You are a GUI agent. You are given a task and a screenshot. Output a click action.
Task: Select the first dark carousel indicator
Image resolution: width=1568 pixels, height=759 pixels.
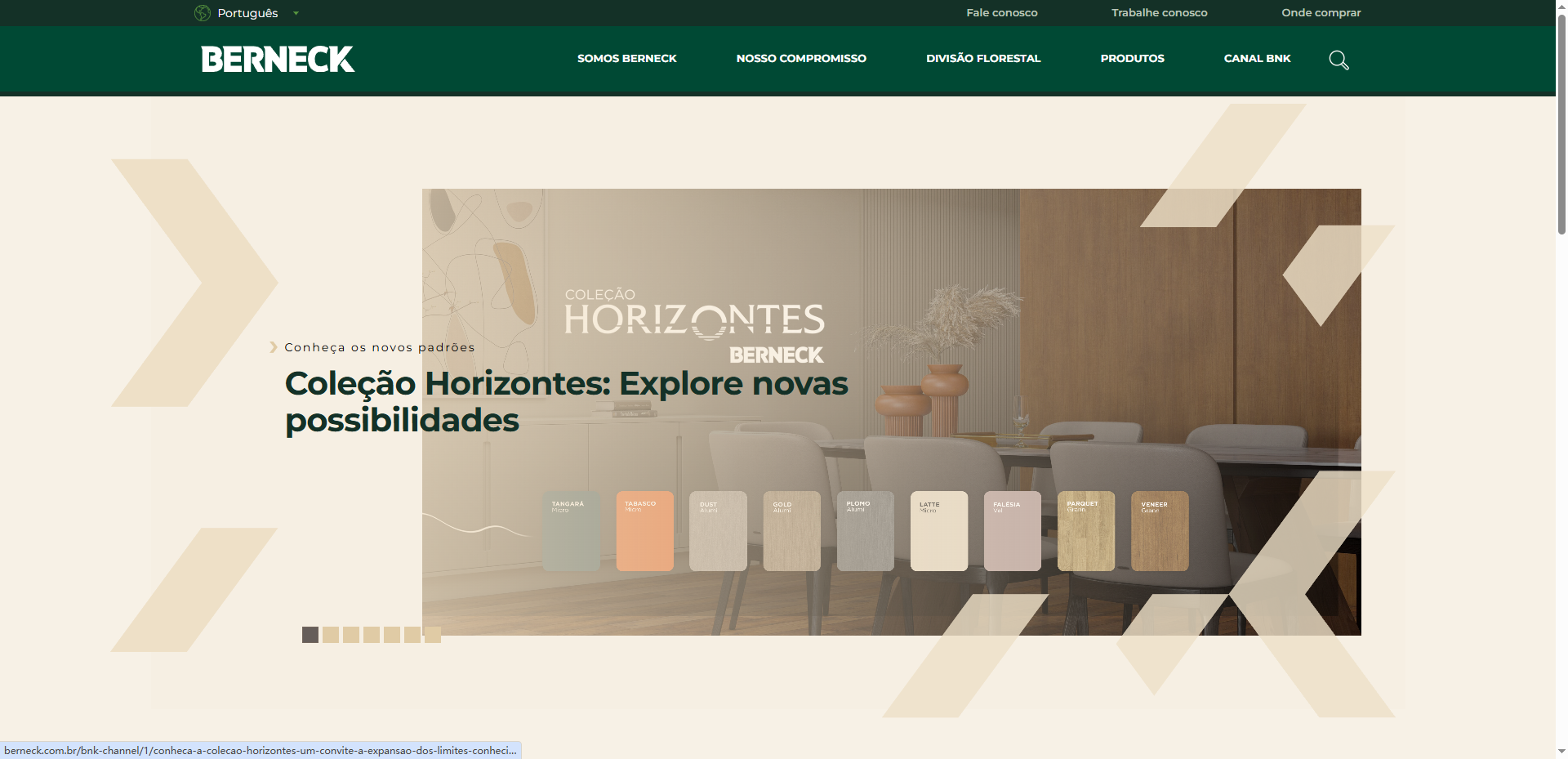[310, 635]
